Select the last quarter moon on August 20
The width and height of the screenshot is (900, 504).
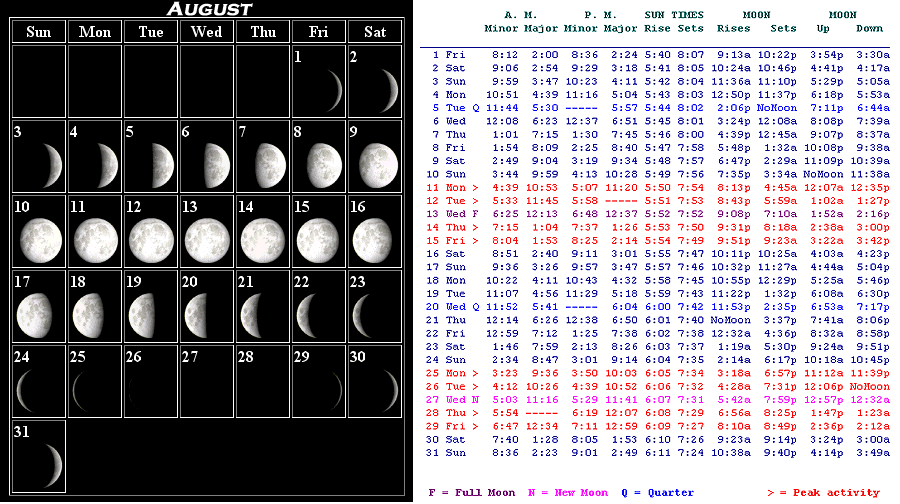(x=209, y=315)
